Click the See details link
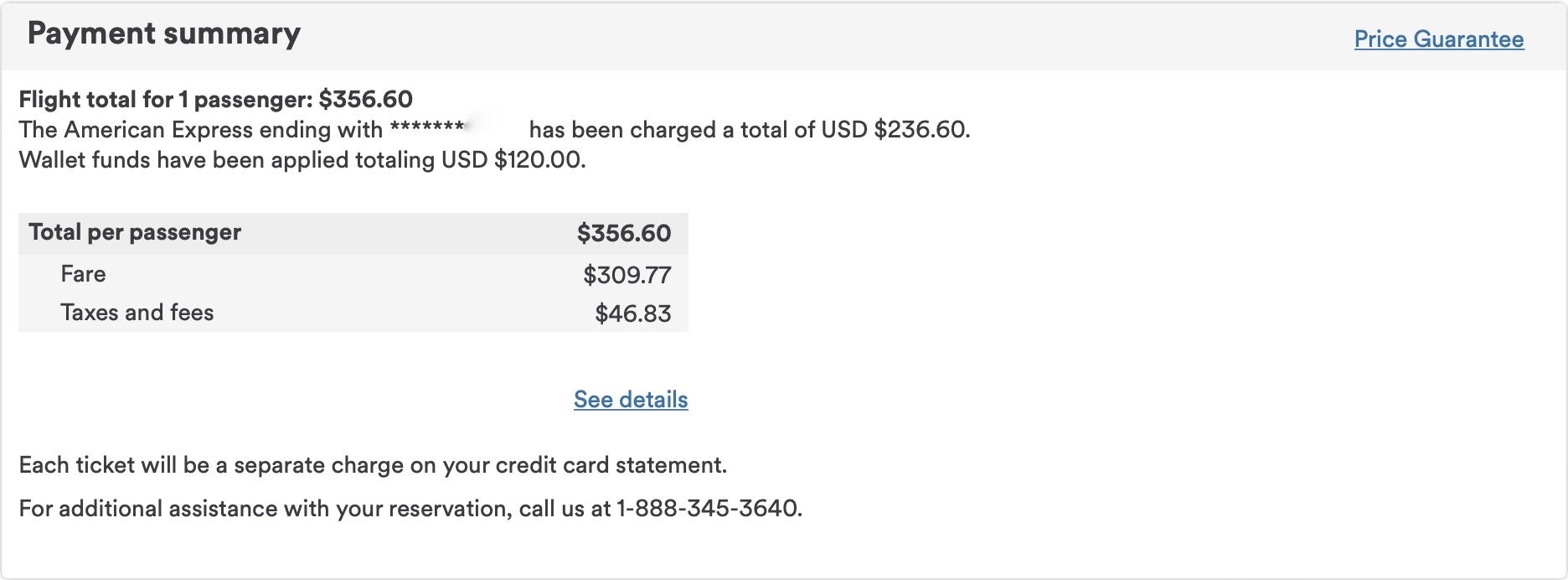This screenshot has width=1568, height=580. [x=631, y=400]
